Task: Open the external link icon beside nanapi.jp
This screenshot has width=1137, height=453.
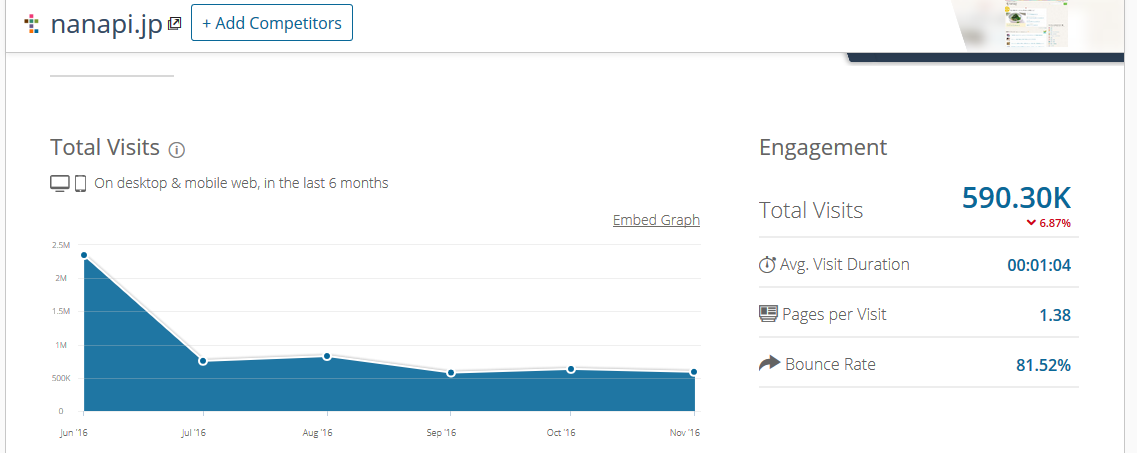Action: (x=175, y=23)
